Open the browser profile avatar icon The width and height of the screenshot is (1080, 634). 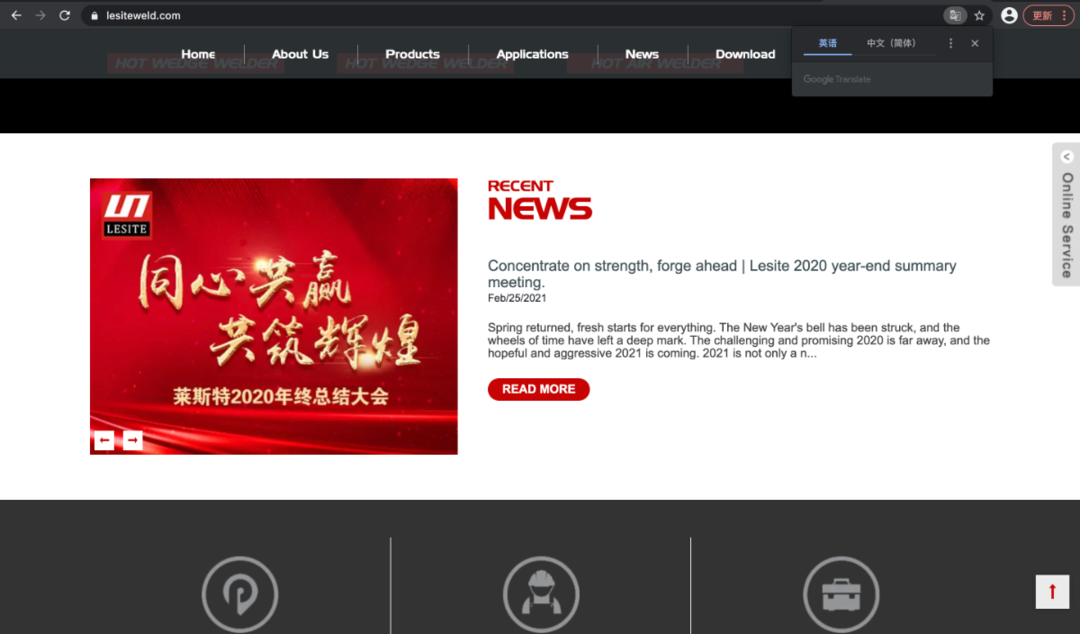1009,16
